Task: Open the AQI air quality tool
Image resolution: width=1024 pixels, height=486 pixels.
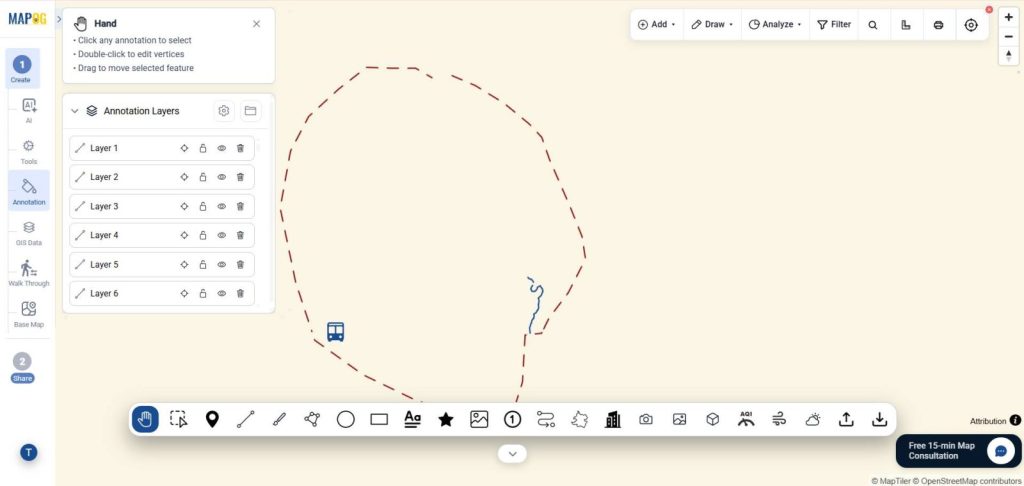Action: (x=746, y=419)
